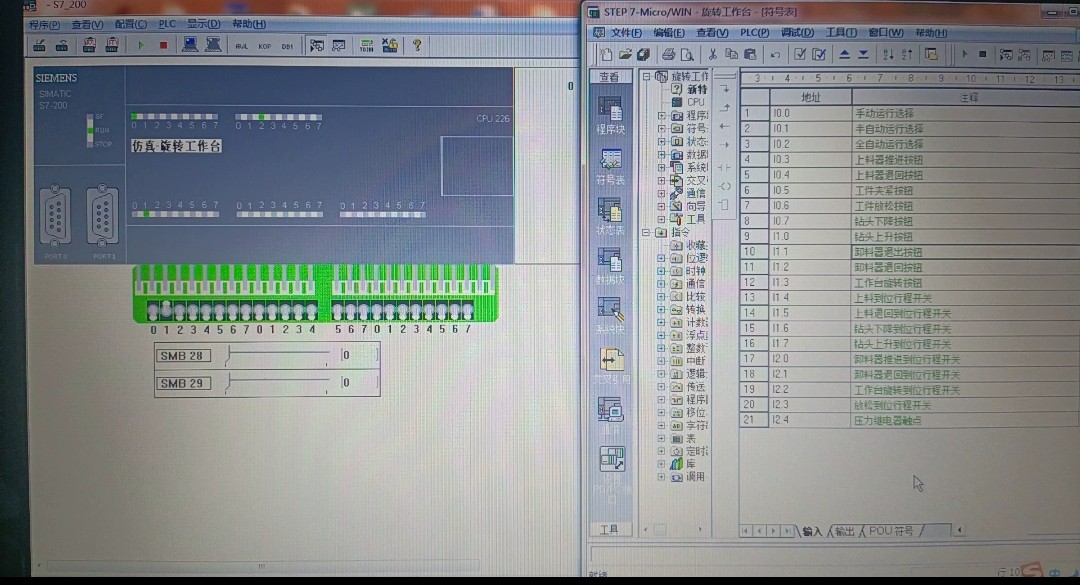Screen dimensions: 1080x585
Task: Click row number 10 header in symbol table
Action: pyautogui.click(x=754, y=252)
